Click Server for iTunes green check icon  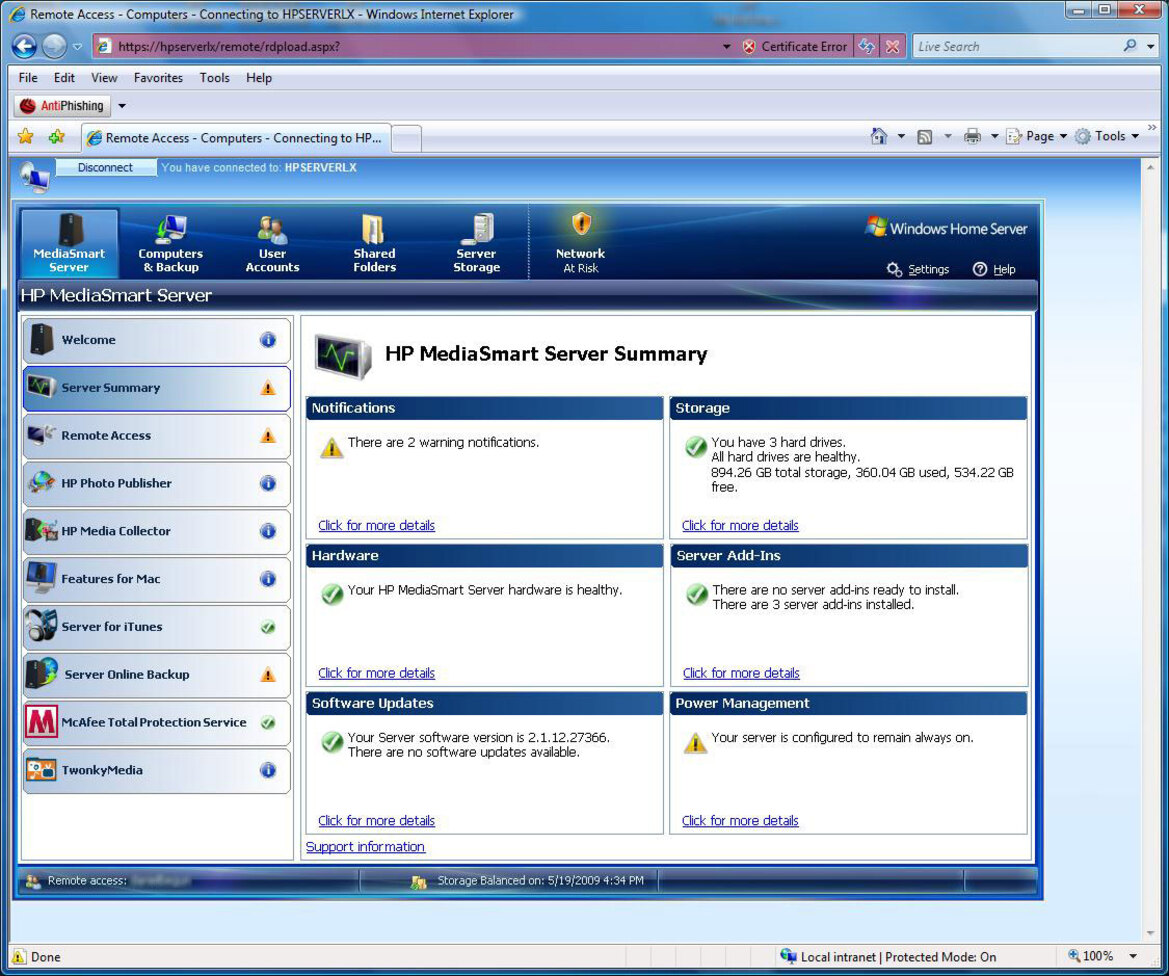(x=268, y=627)
